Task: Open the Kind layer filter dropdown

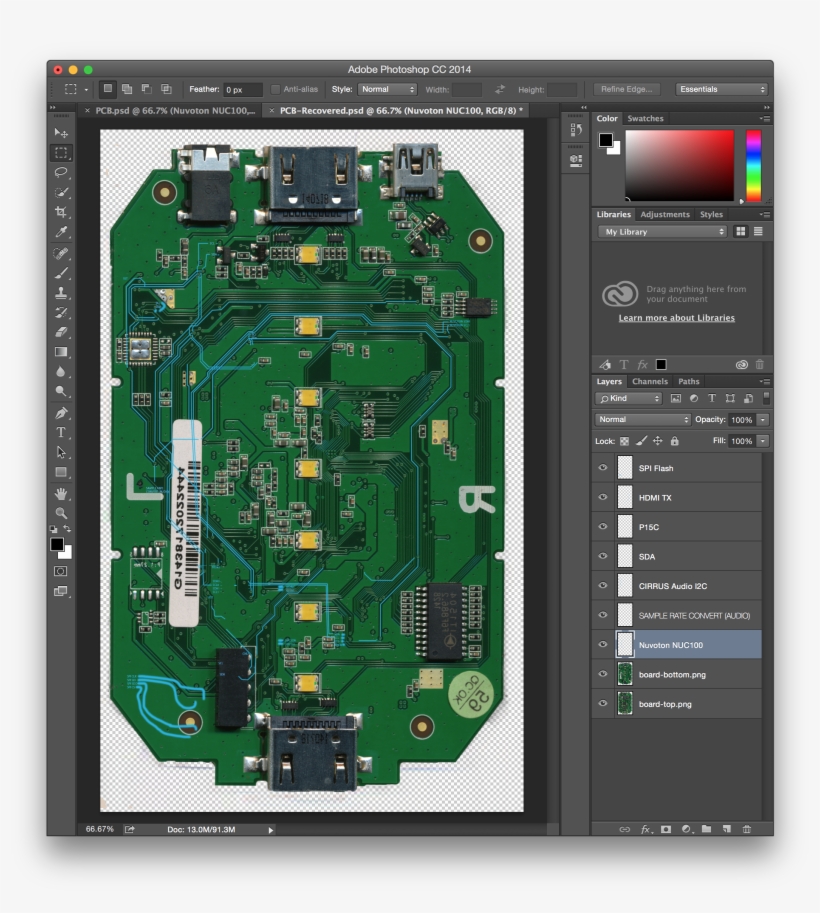Action: (628, 398)
